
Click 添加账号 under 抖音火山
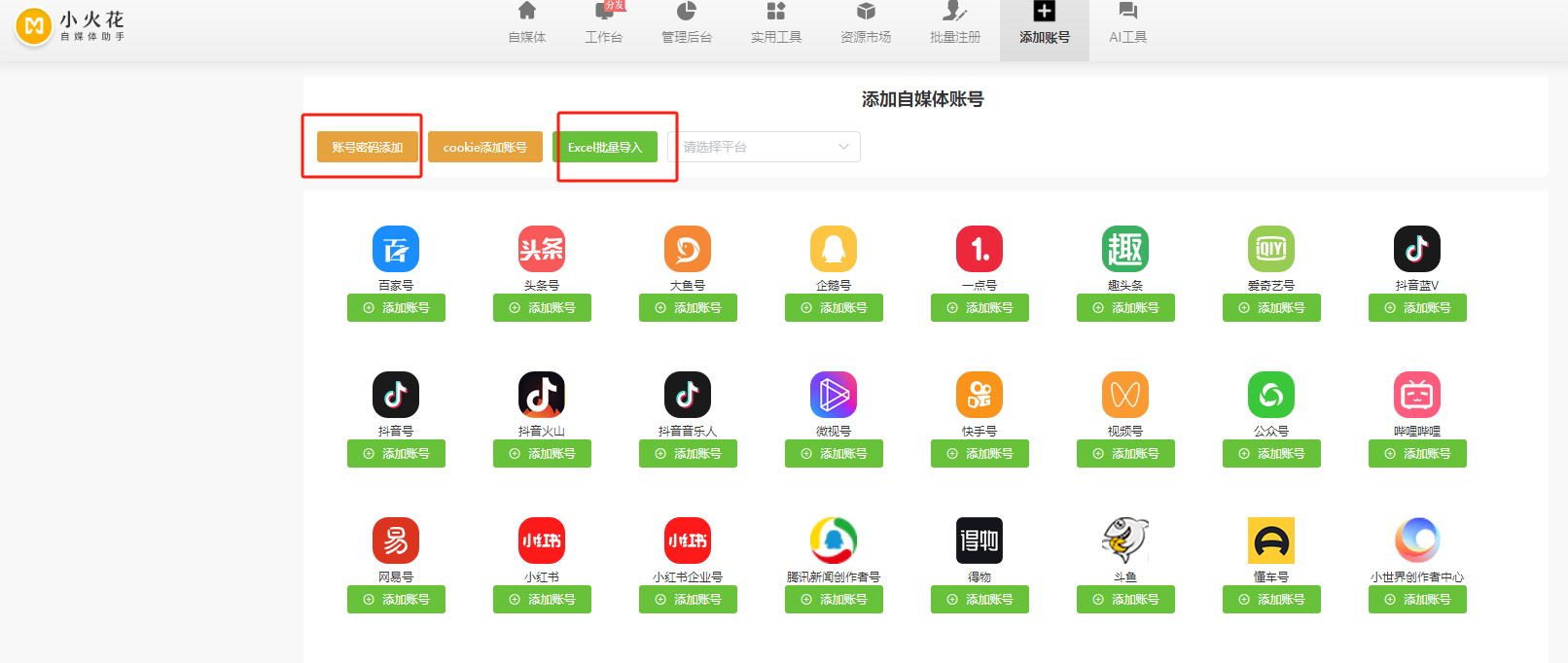542,453
